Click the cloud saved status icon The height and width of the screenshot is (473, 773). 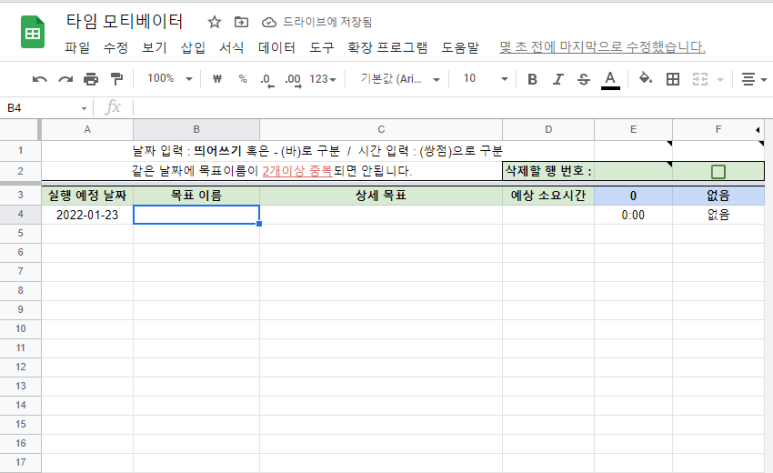click(269, 22)
